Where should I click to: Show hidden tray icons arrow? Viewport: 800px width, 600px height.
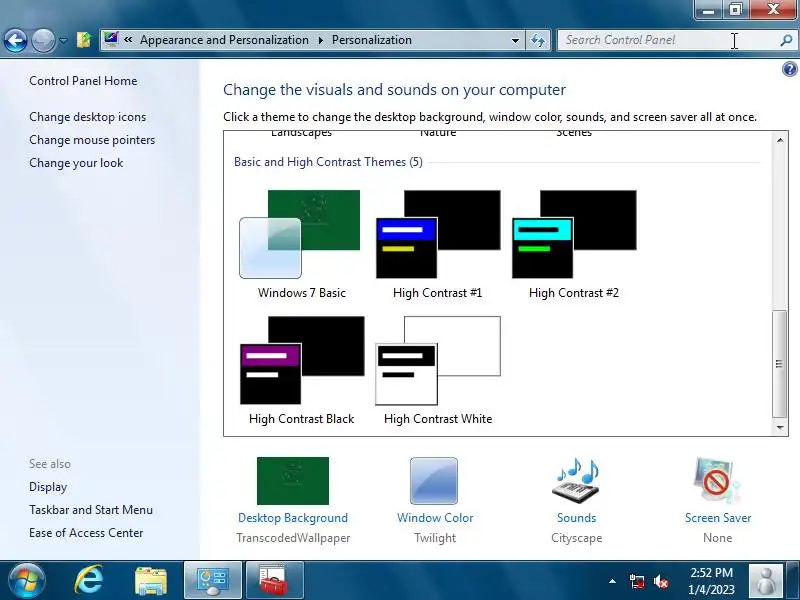pyautogui.click(x=612, y=581)
